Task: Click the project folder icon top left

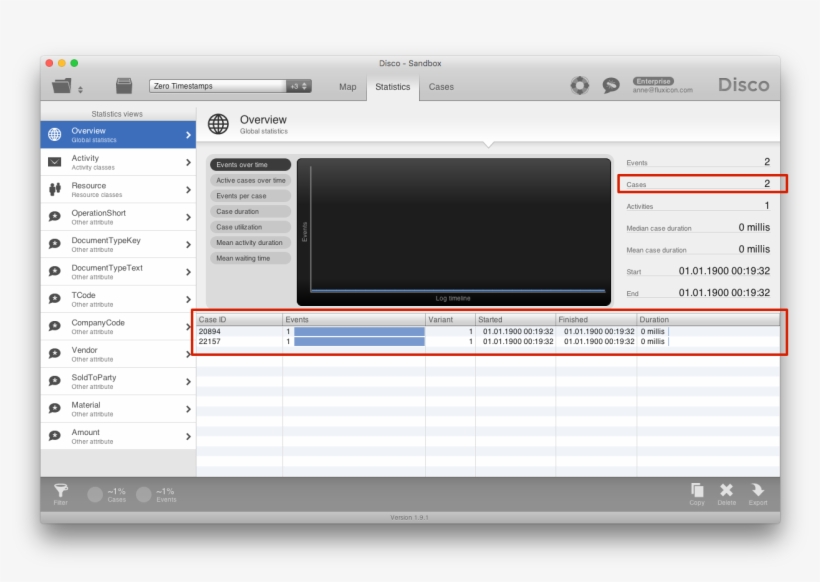Action: tap(62, 85)
